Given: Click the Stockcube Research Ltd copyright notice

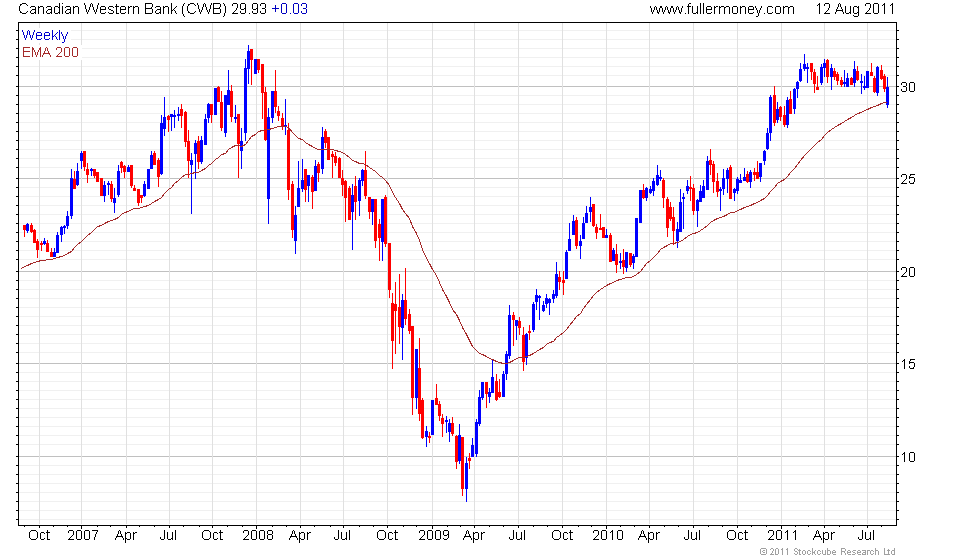Looking at the screenshot, I should [827, 552].
